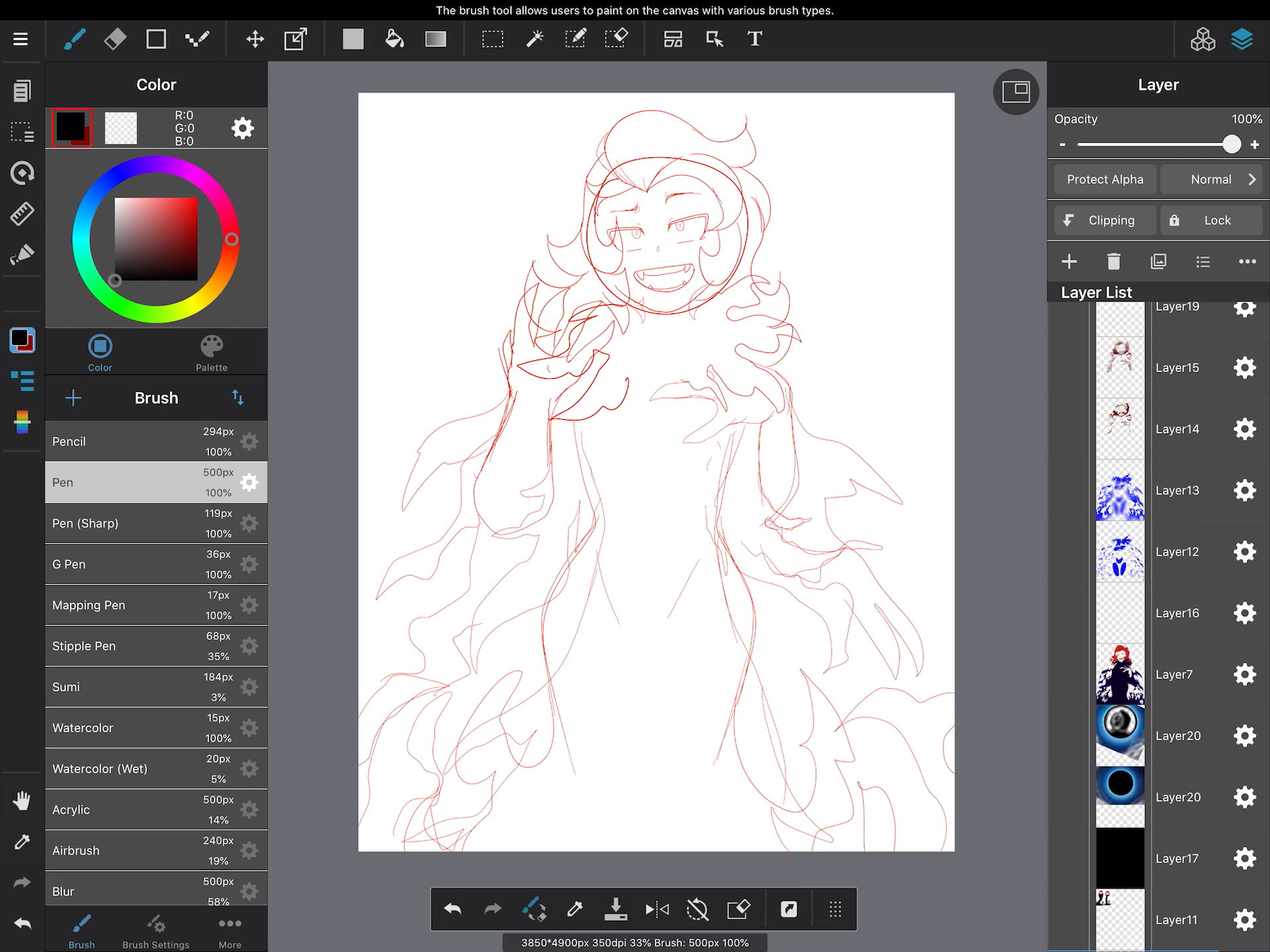Open the Brush Settings tab

click(x=156, y=931)
